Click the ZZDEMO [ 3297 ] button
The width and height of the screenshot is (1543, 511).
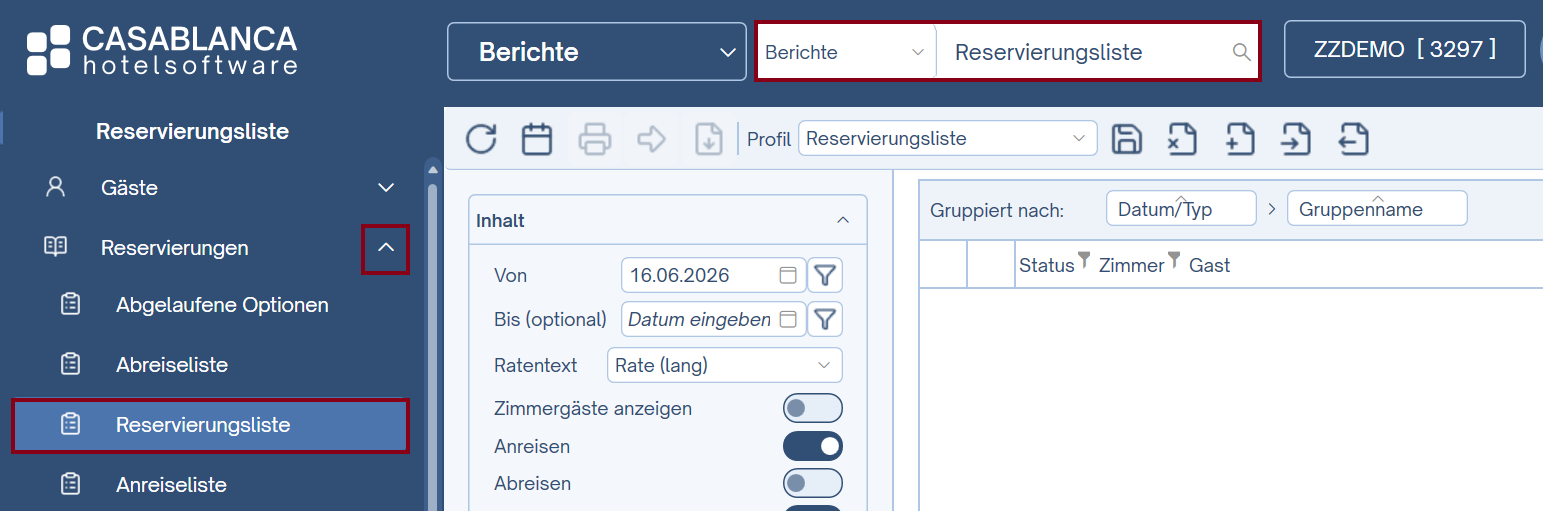click(x=1404, y=49)
